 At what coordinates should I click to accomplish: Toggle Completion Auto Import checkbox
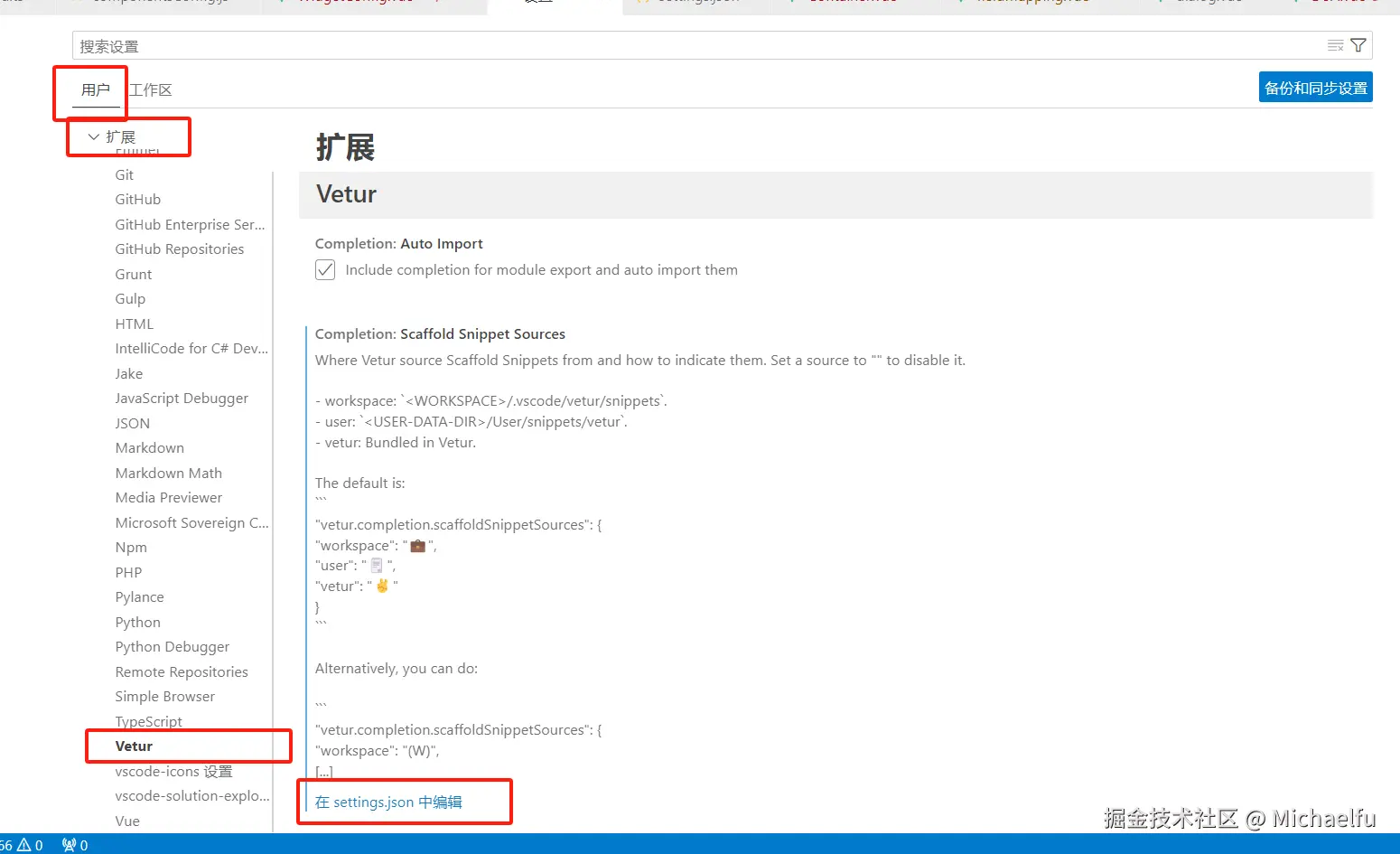325,269
